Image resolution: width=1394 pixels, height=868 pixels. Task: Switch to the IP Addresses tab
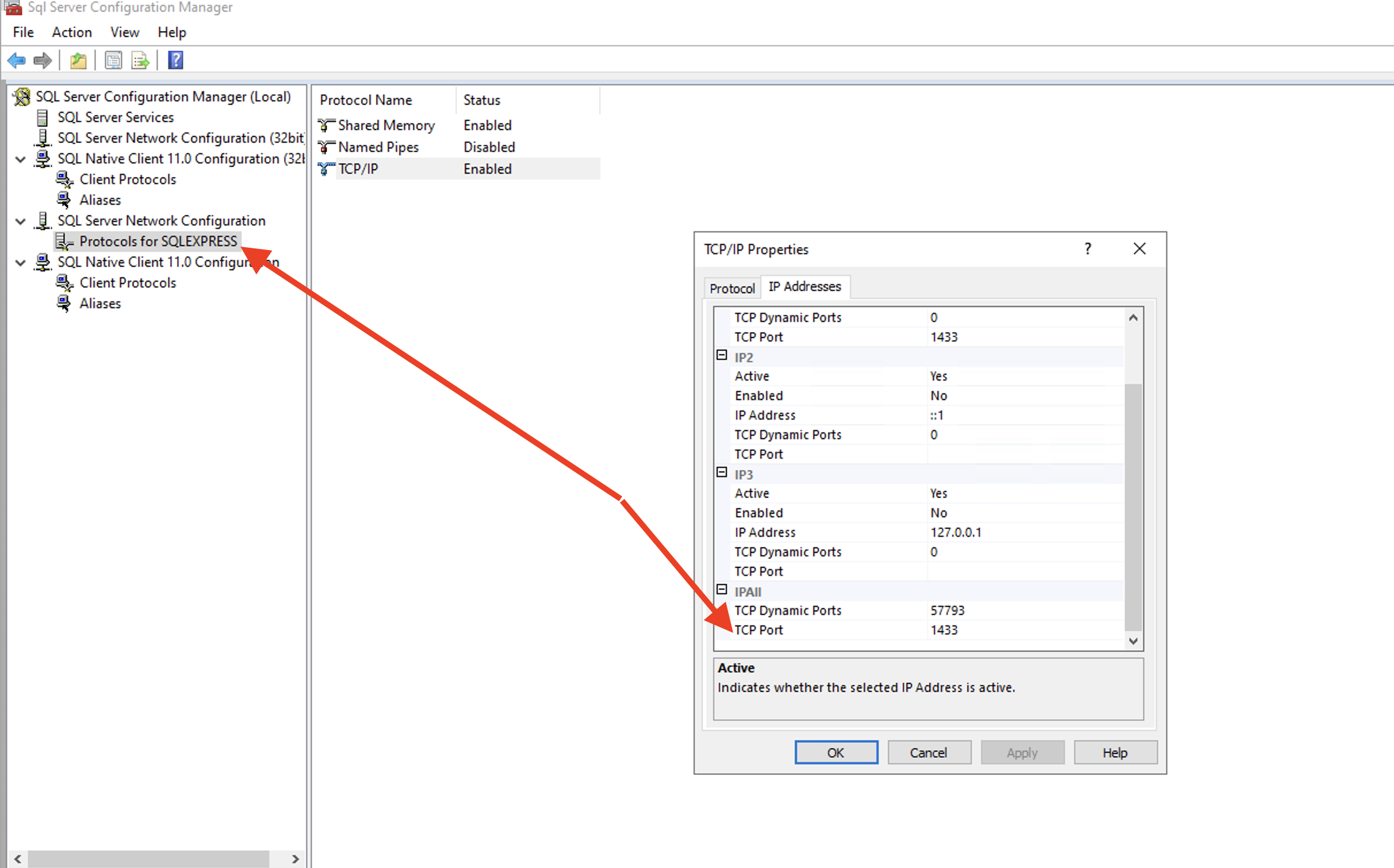point(805,286)
